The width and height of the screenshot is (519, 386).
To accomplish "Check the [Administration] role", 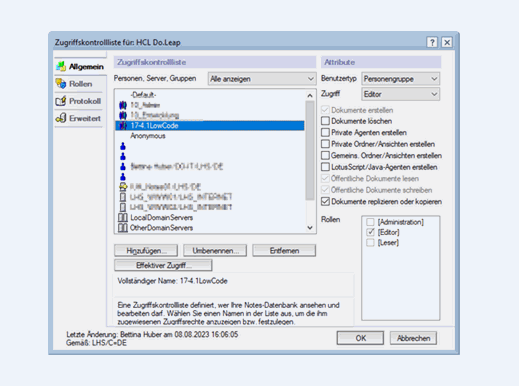I will 370,222.
